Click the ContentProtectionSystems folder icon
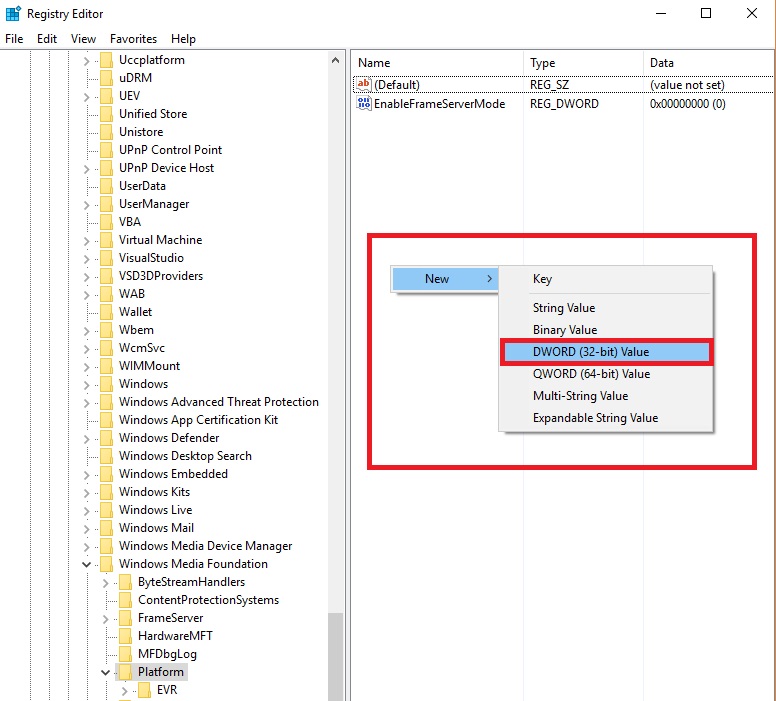This screenshot has width=776, height=701. coord(125,600)
